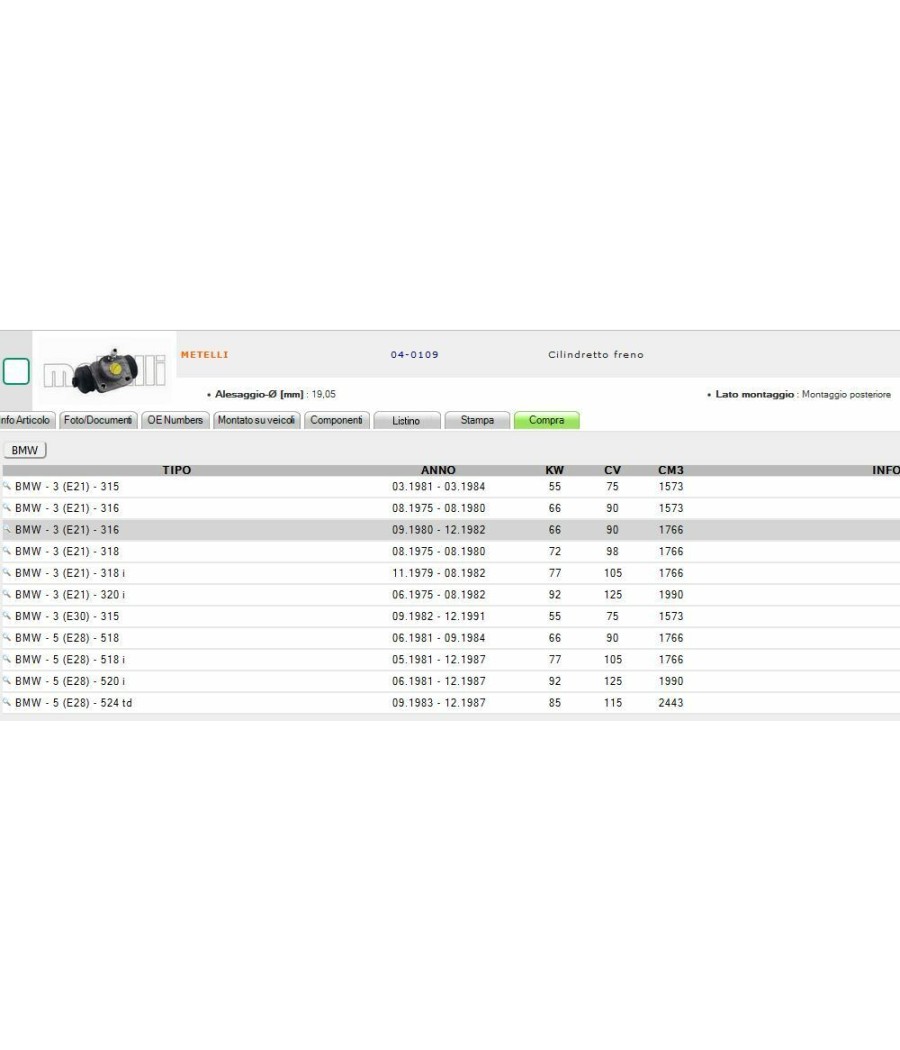Click the KW column header
900x1050 pixels.
pos(554,470)
